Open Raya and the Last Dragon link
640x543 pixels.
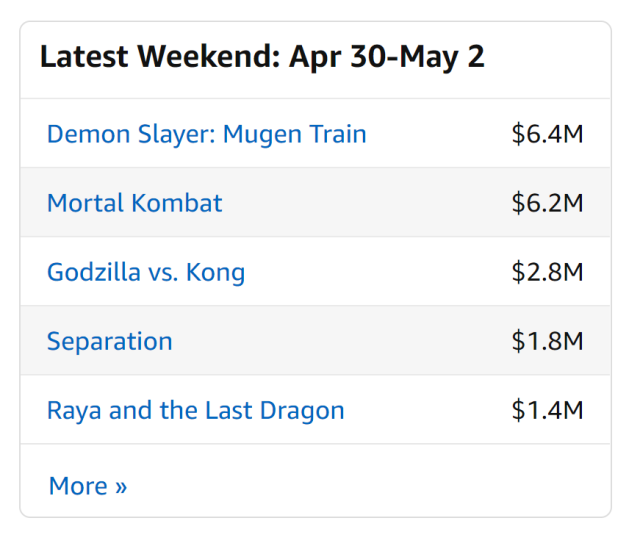tap(195, 410)
